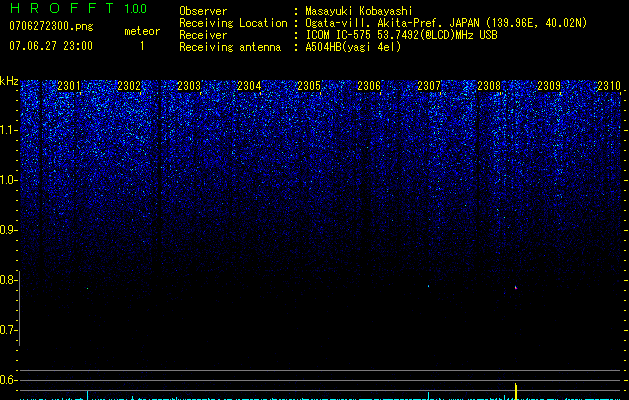Viewport: 629px width, 400px height.
Task: Click the 2301 time marker
Action: 69,86
